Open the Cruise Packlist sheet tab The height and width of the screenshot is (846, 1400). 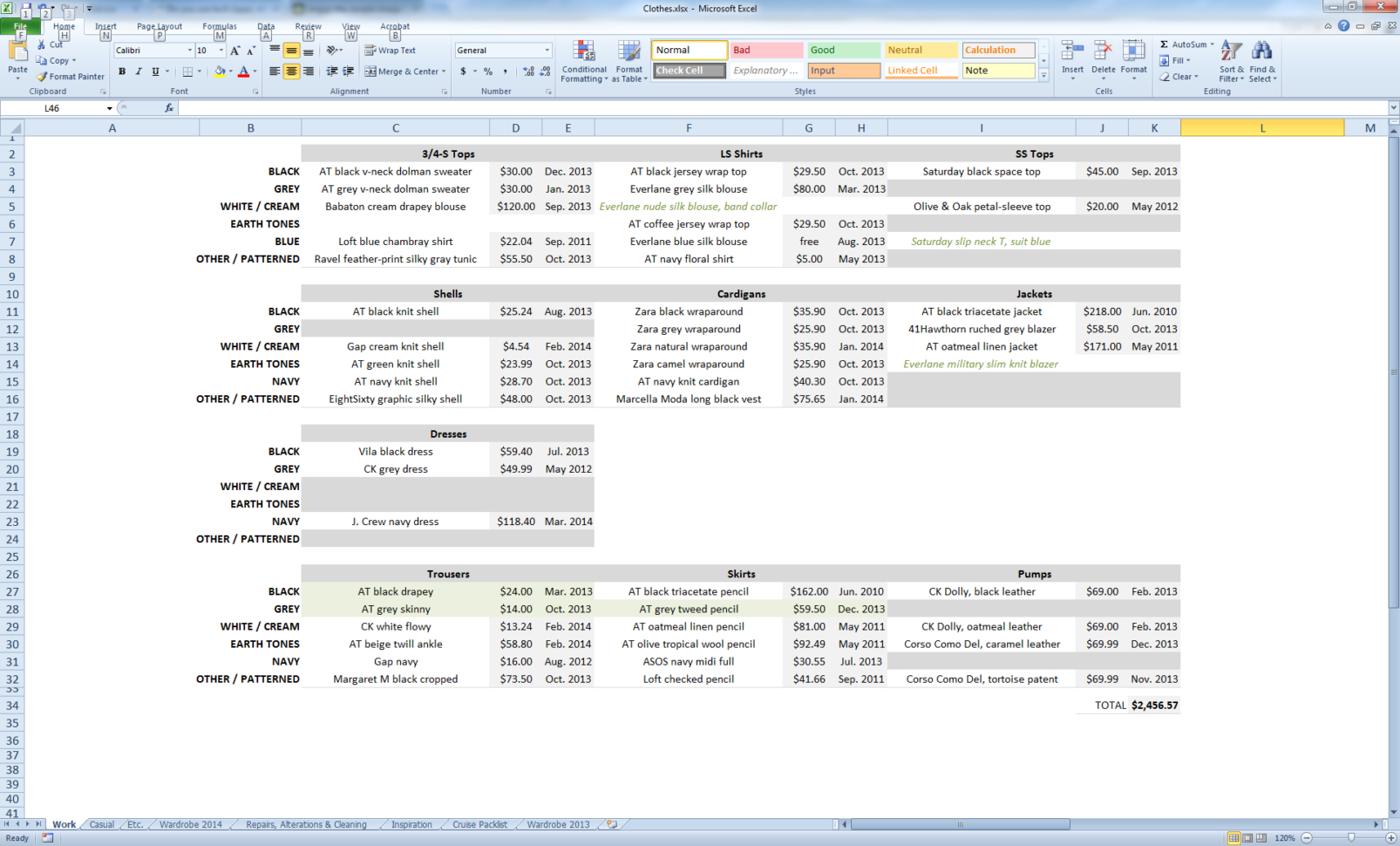(x=479, y=824)
